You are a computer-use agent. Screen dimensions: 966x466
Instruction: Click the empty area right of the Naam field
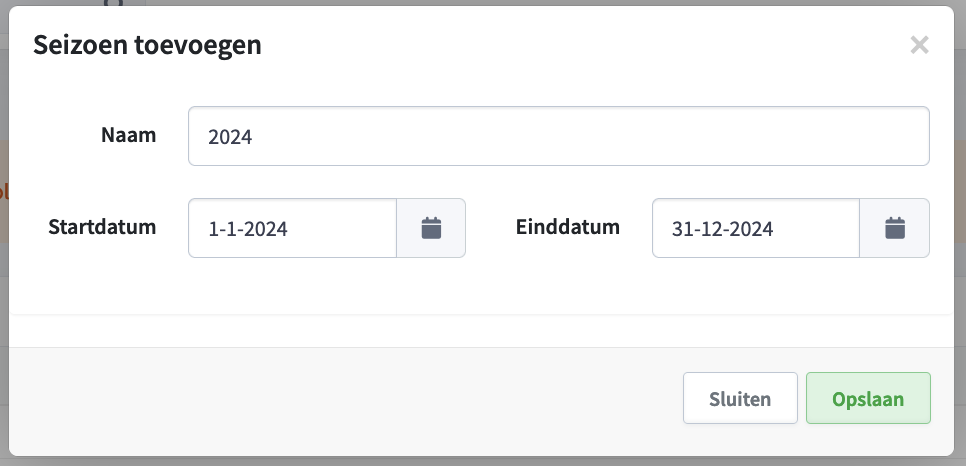point(941,136)
